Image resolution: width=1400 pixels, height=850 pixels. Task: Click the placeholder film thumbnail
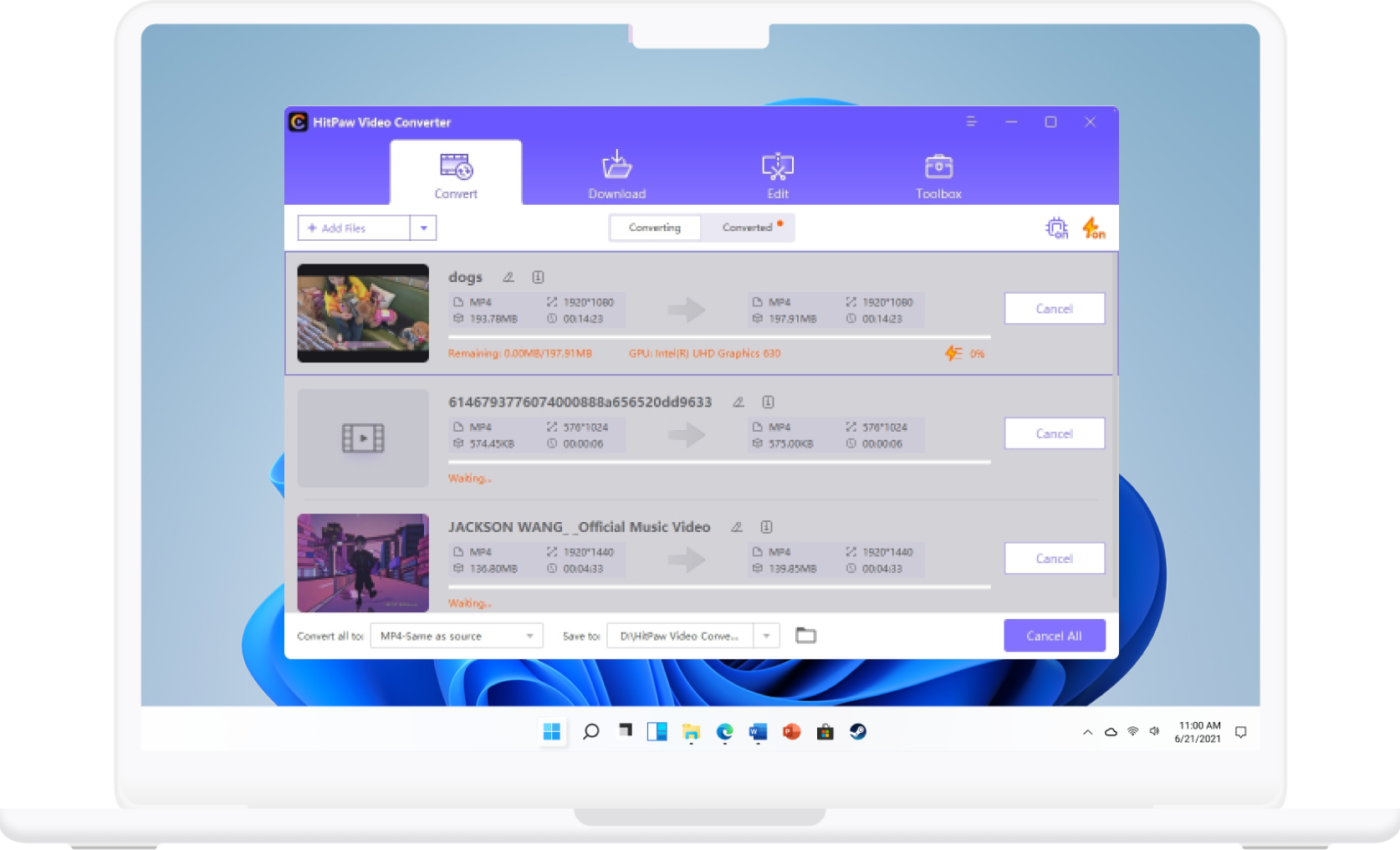point(363,438)
